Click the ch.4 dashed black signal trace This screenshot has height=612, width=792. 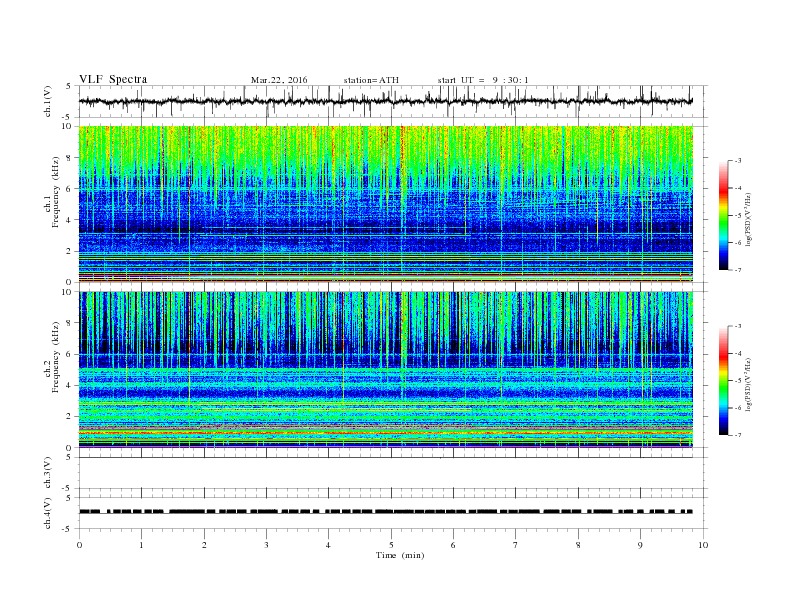(x=386, y=512)
